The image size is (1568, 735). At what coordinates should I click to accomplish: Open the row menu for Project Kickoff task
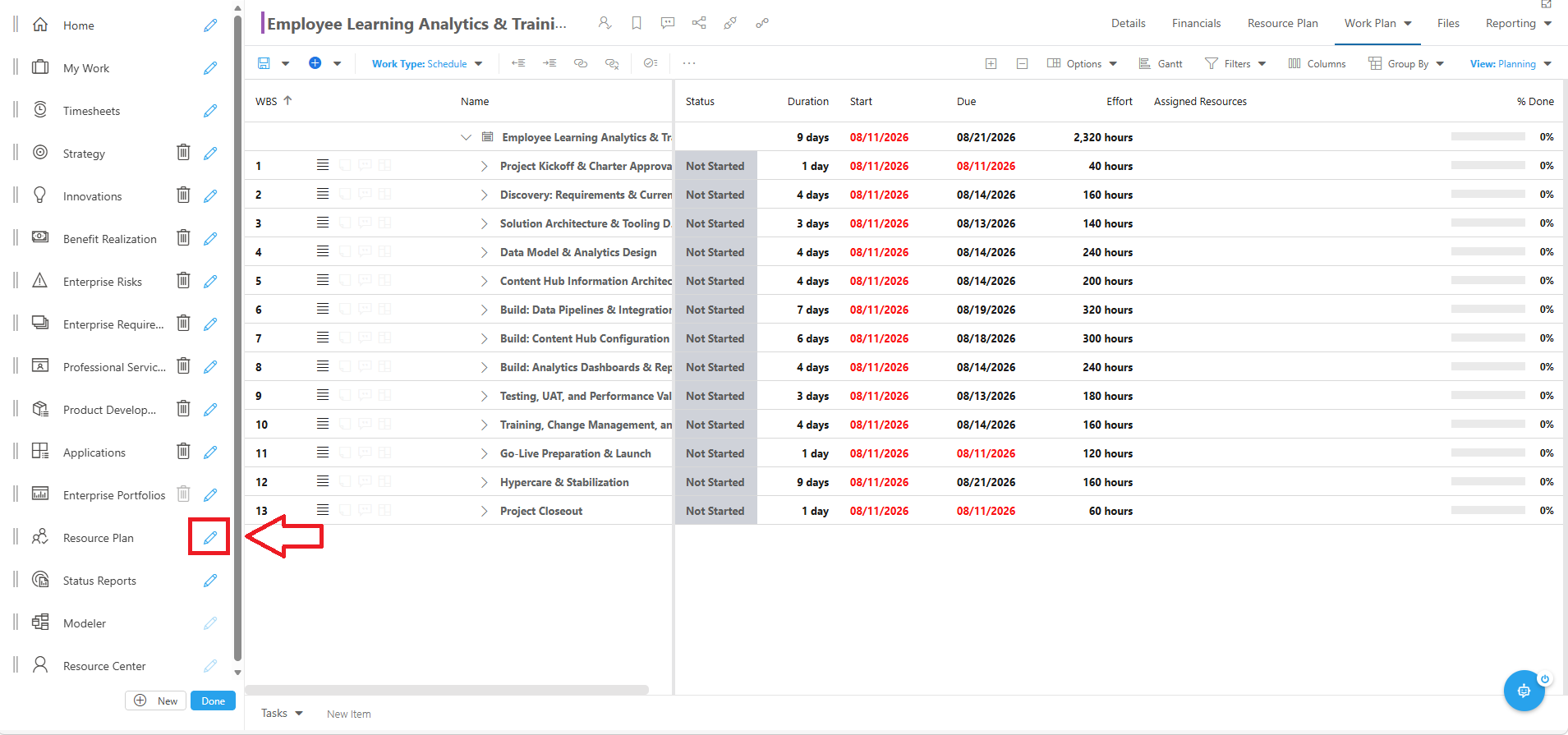tap(323, 165)
